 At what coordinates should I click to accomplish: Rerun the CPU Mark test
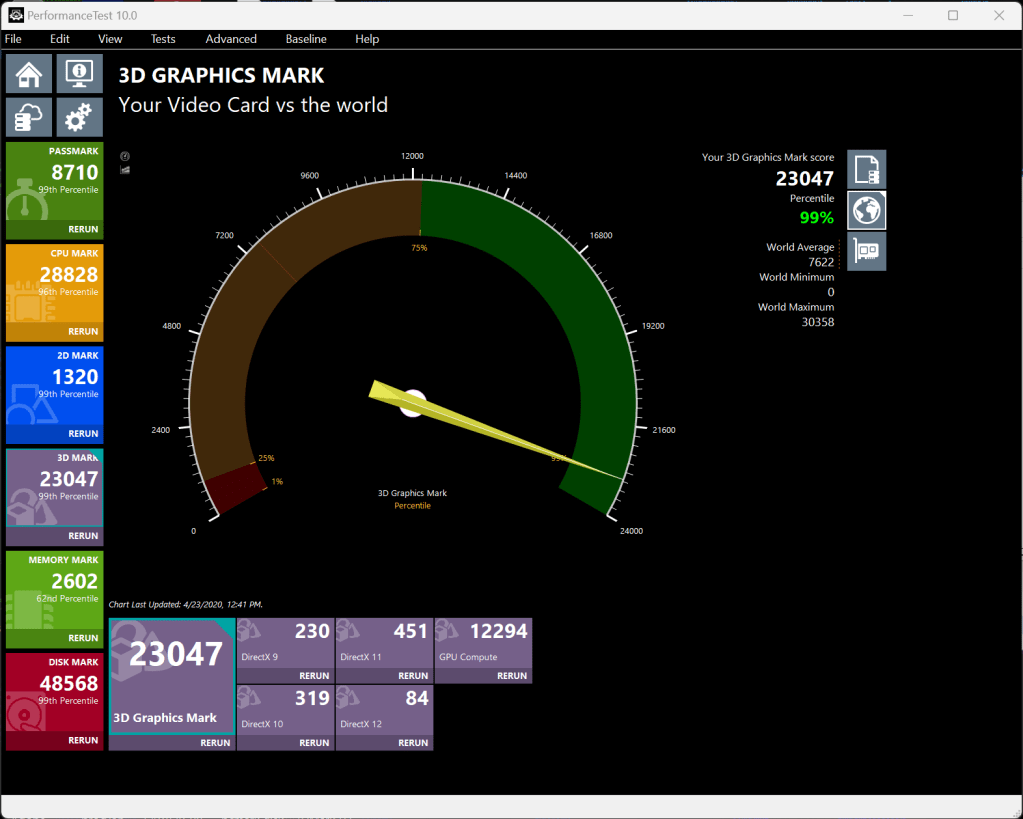83,331
